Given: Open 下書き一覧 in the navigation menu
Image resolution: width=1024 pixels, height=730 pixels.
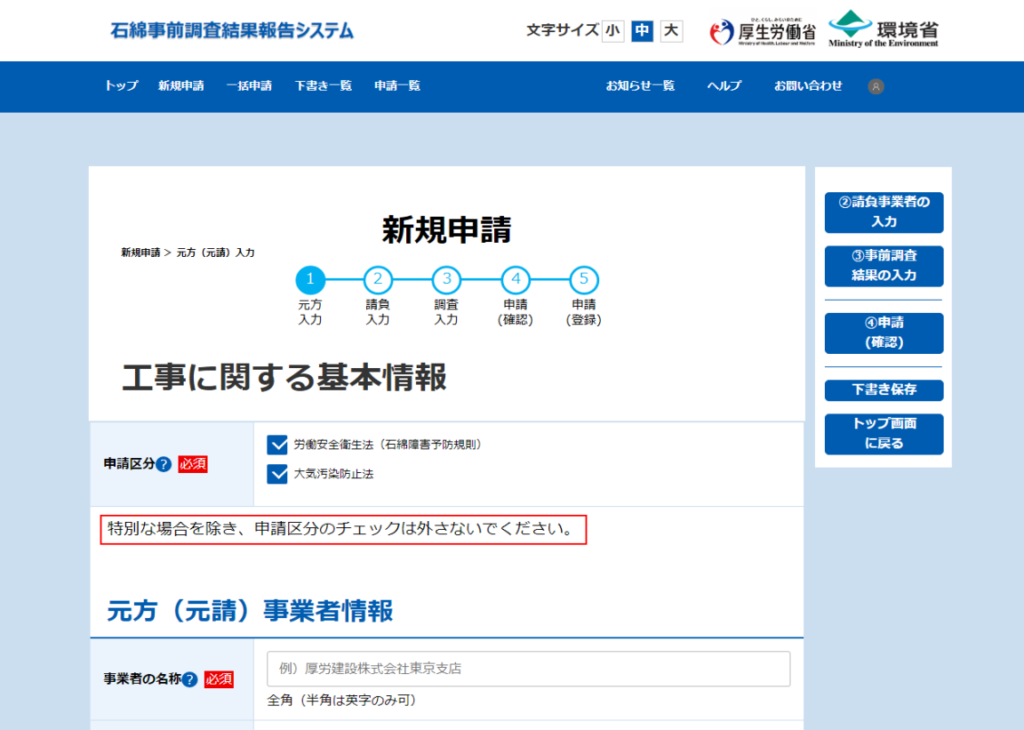Looking at the screenshot, I should coord(323,86).
